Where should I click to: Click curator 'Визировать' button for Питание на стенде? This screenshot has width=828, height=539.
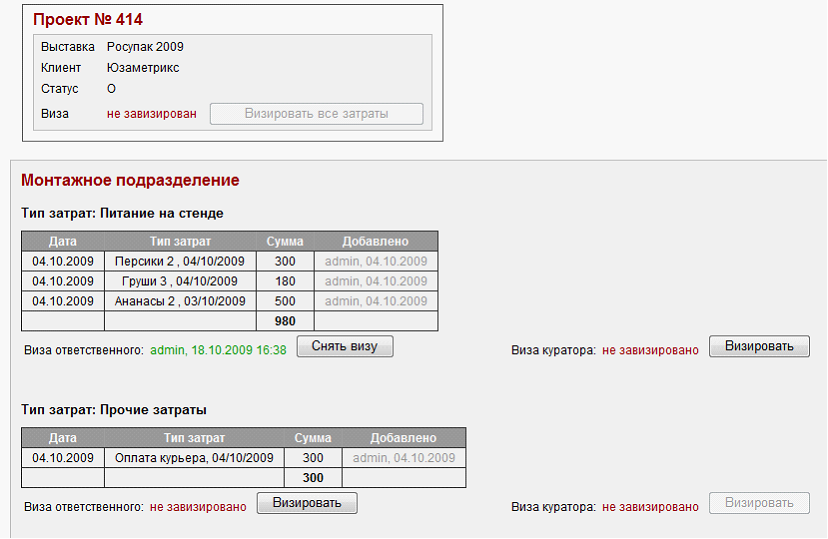[759, 347]
